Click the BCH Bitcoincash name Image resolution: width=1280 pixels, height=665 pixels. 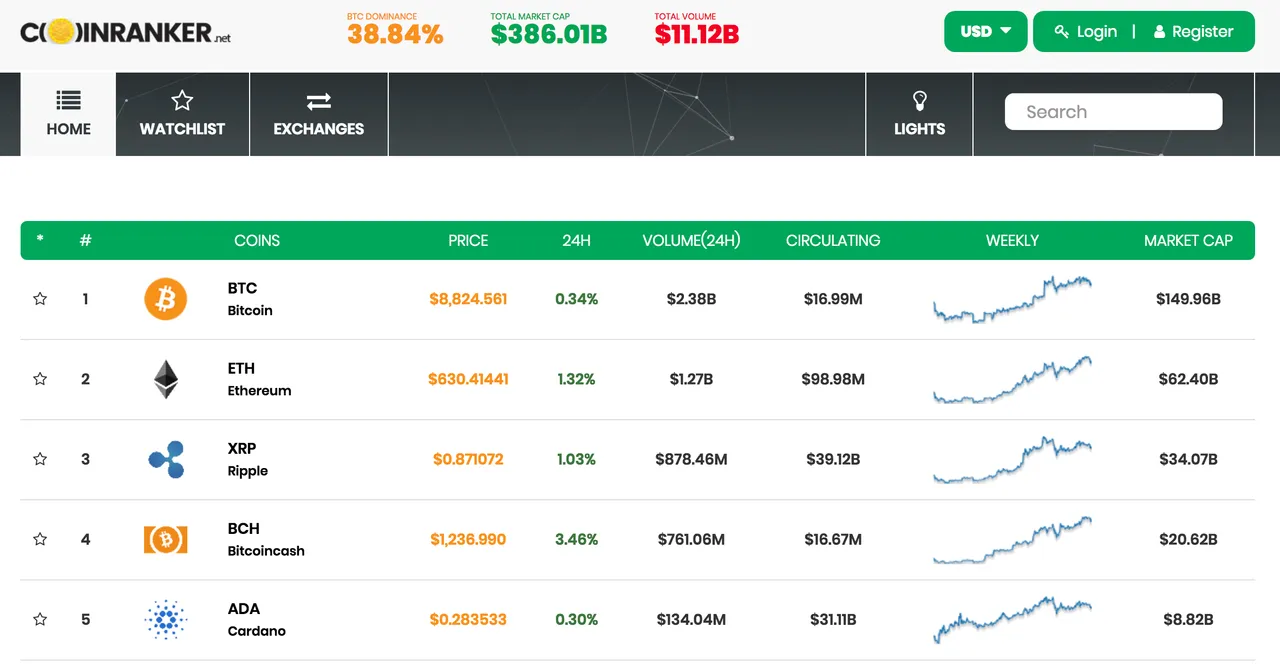[266, 539]
